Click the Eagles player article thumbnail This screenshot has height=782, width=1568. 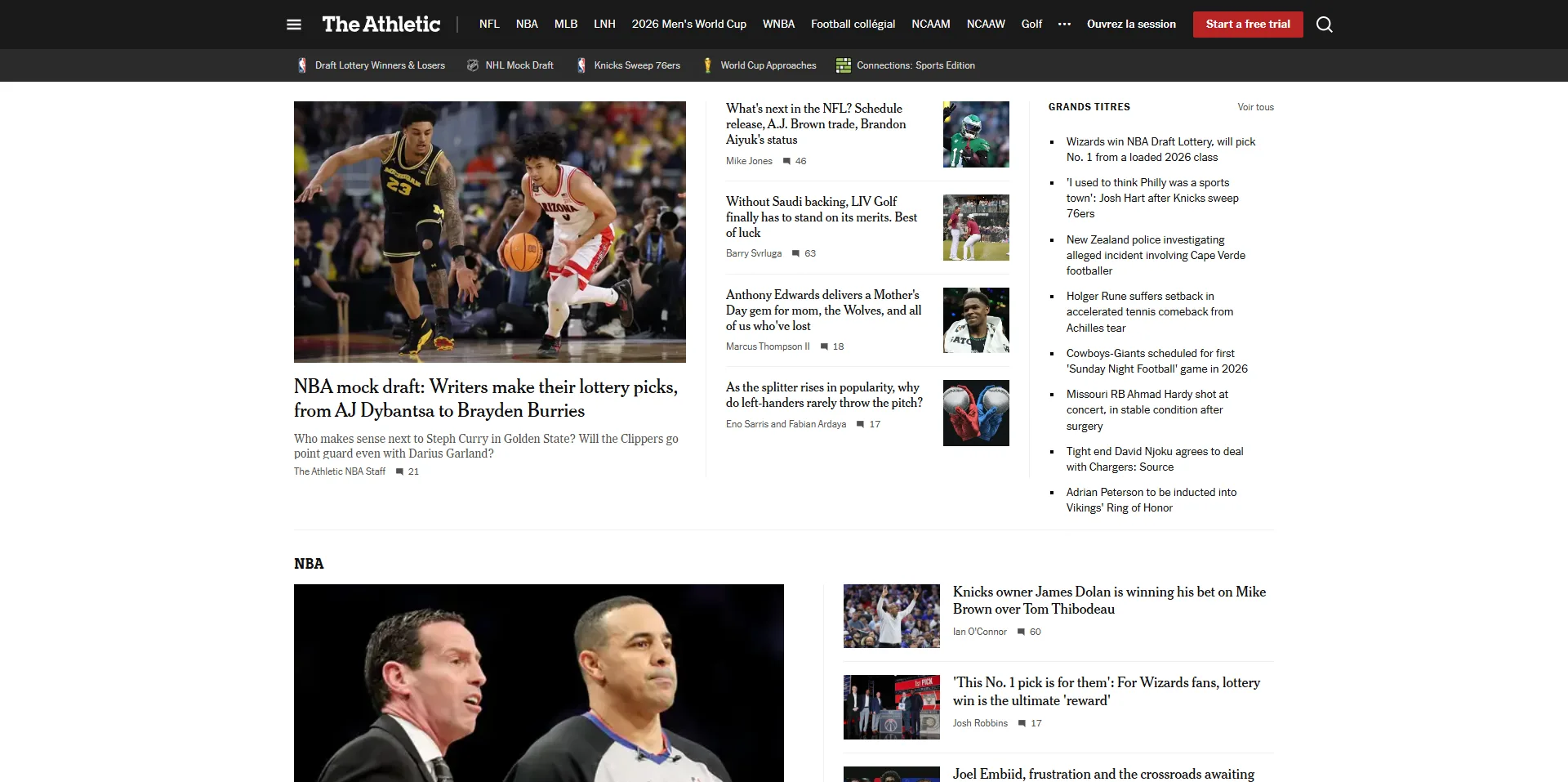tap(976, 134)
